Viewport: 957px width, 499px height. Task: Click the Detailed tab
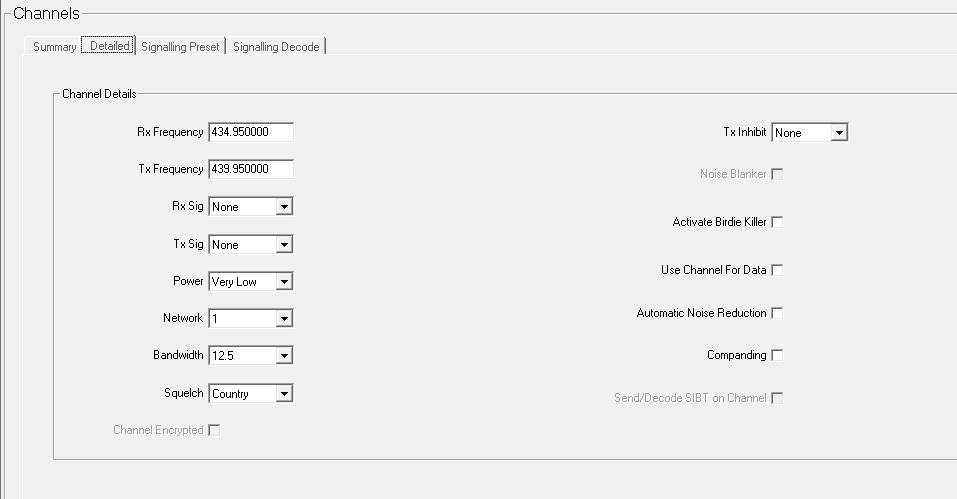click(x=109, y=46)
